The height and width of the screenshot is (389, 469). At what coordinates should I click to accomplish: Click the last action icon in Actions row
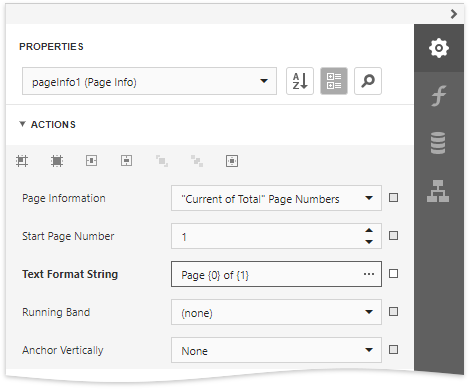coord(232,161)
